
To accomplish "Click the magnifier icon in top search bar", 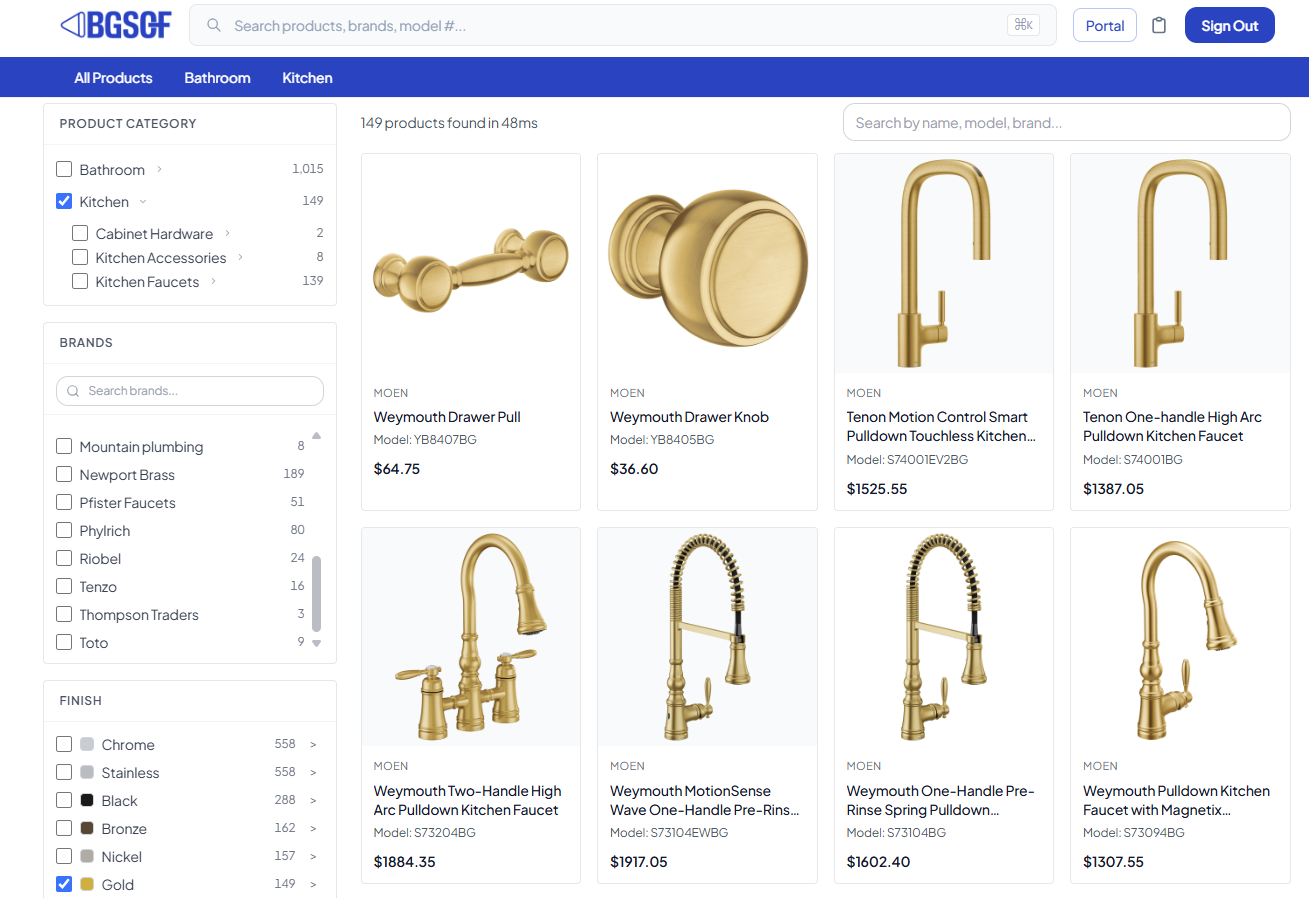I will pyautogui.click(x=213, y=25).
